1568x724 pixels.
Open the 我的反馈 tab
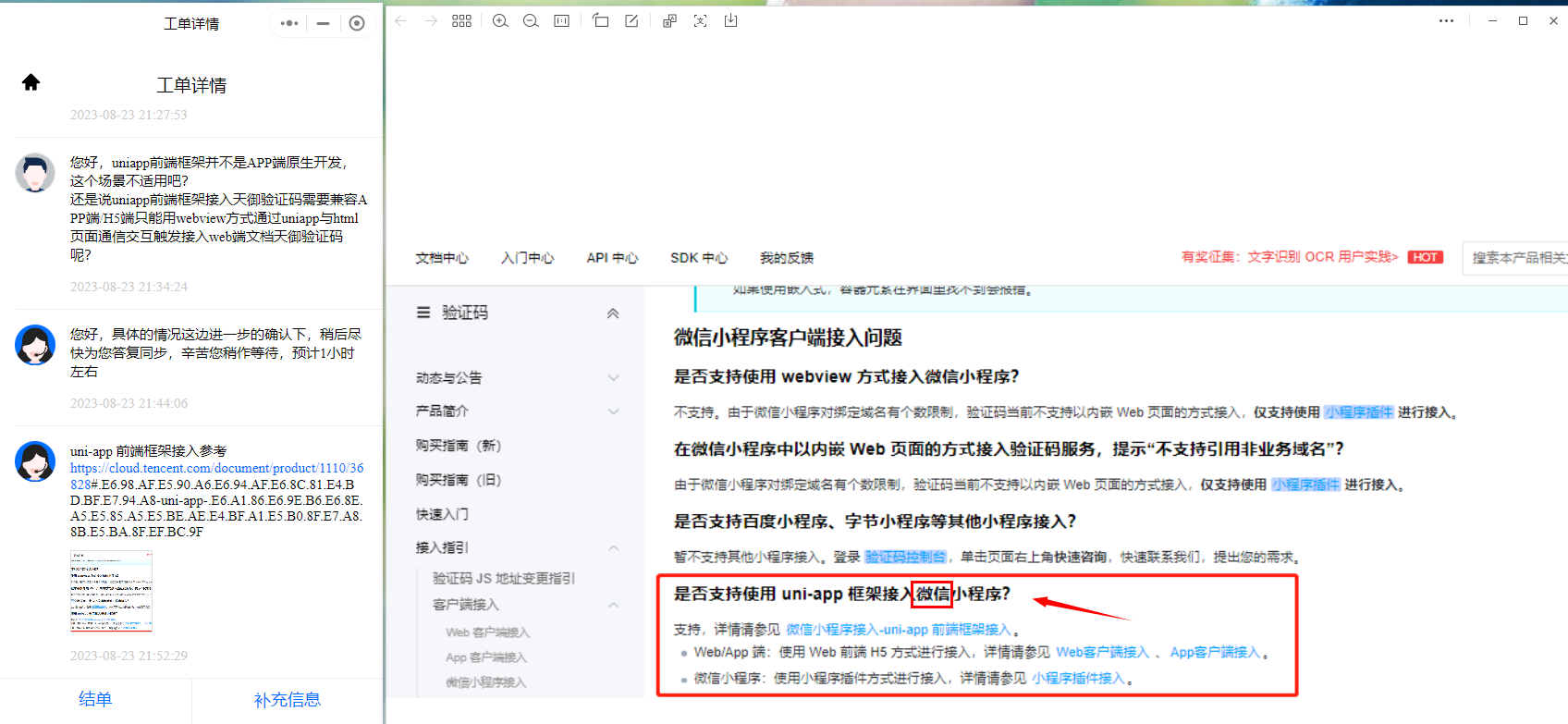coord(787,258)
